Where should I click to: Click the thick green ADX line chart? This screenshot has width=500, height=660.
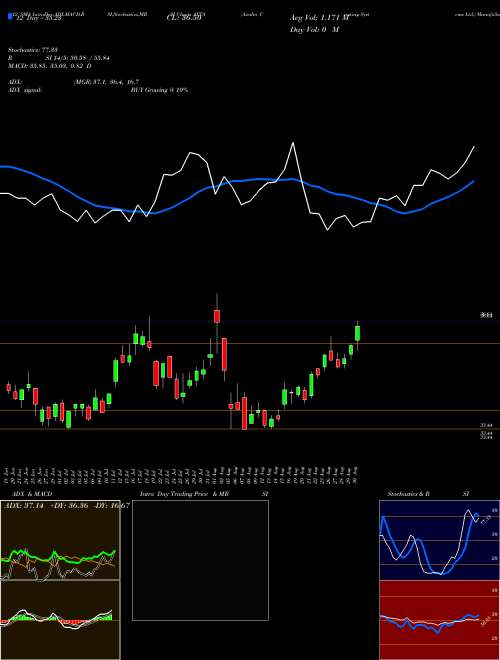point(58,557)
